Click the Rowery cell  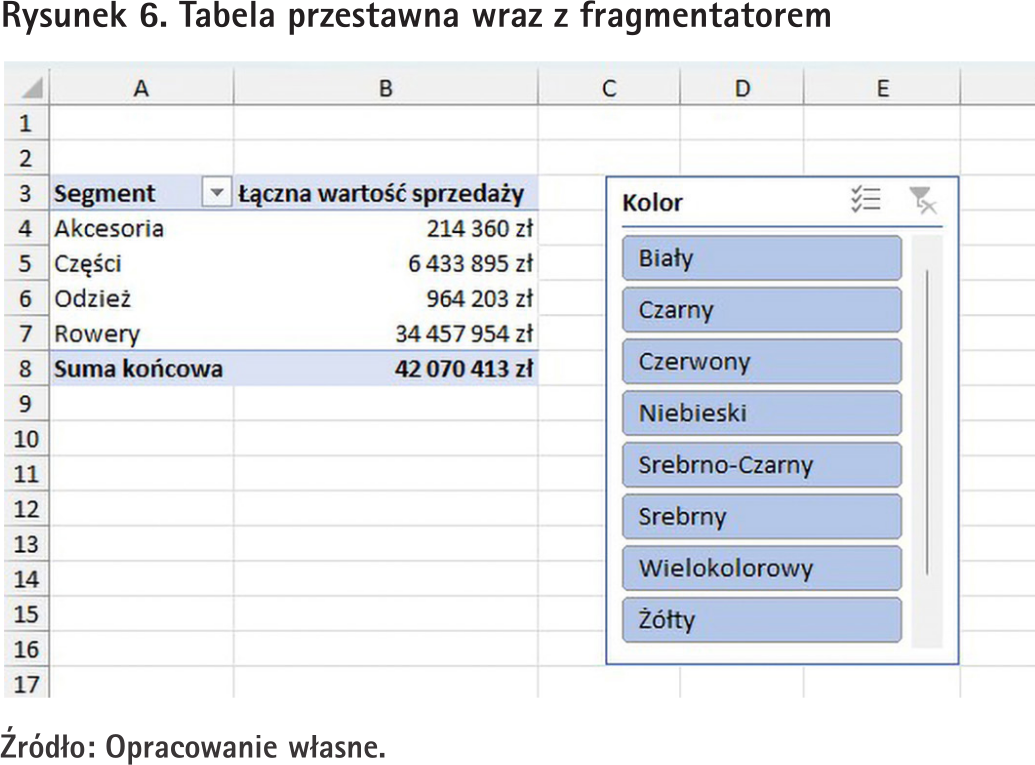97,334
